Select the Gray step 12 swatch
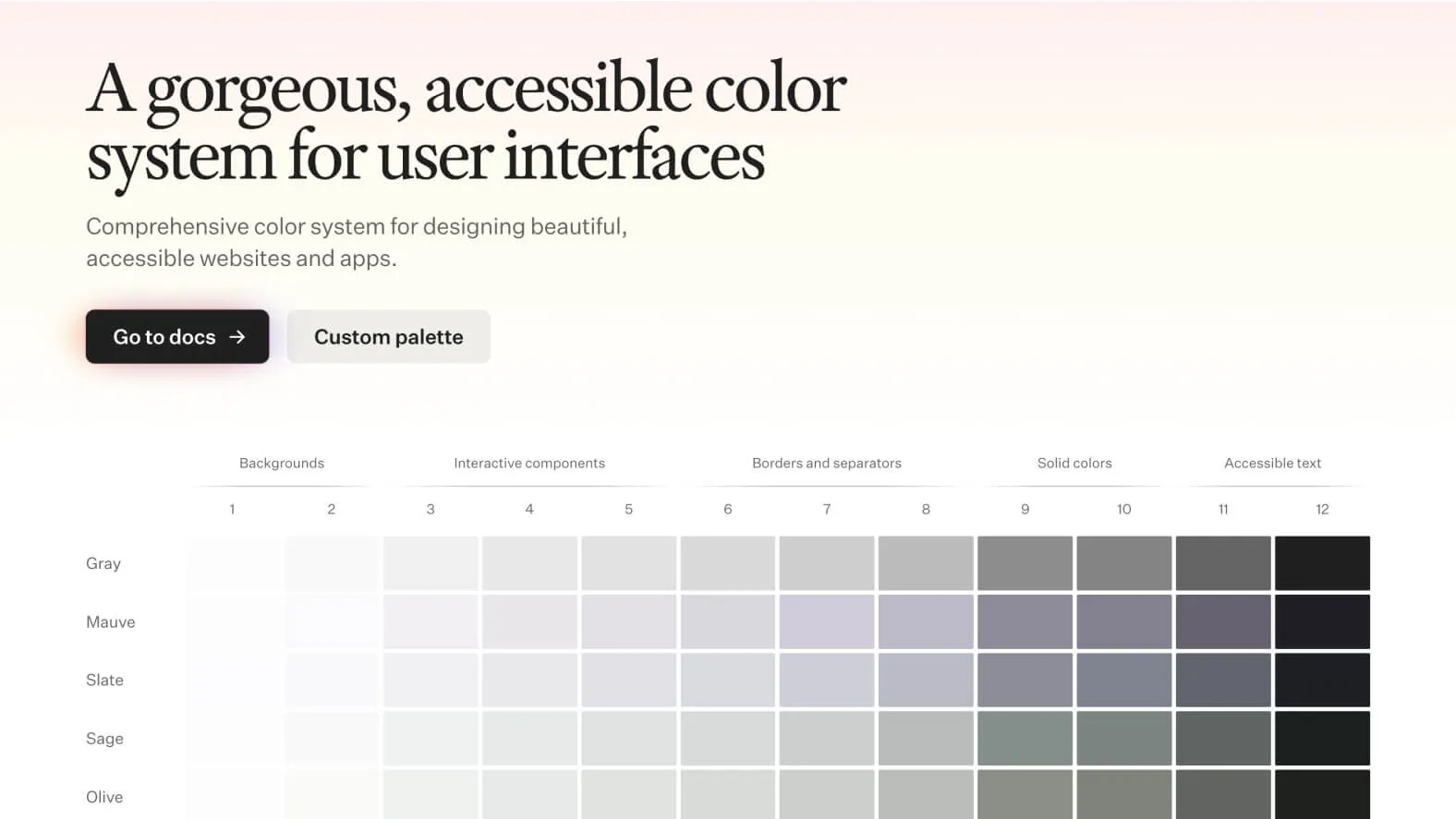1456x819 pixels. point(1322,563)
